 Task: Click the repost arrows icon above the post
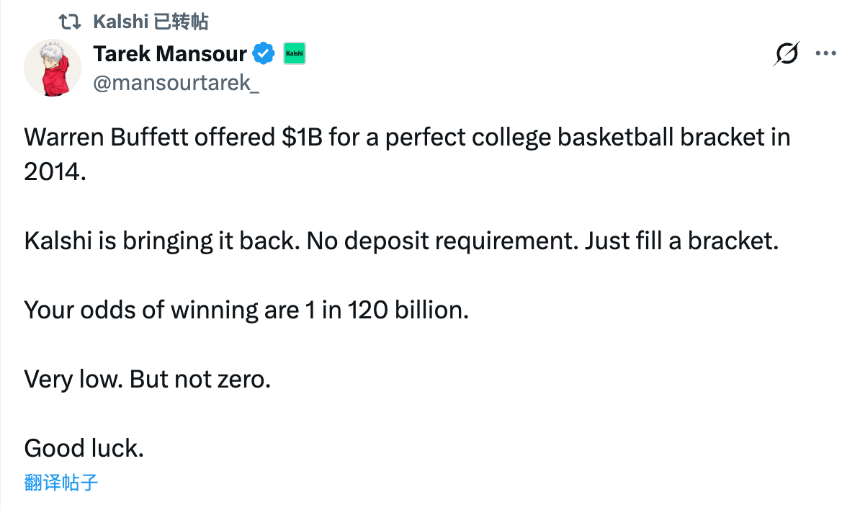69,21
